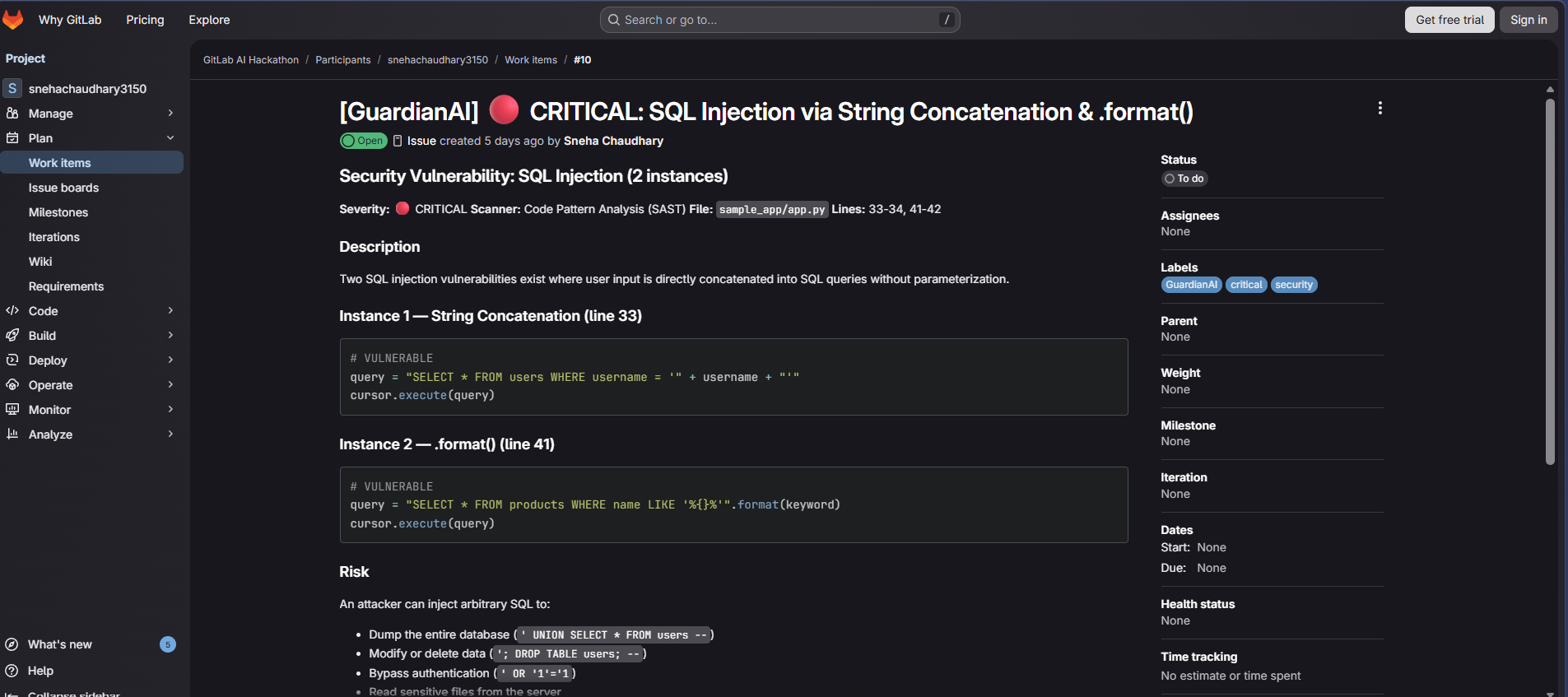Collapse the Plan section chevron

click(x=170, y=137)
